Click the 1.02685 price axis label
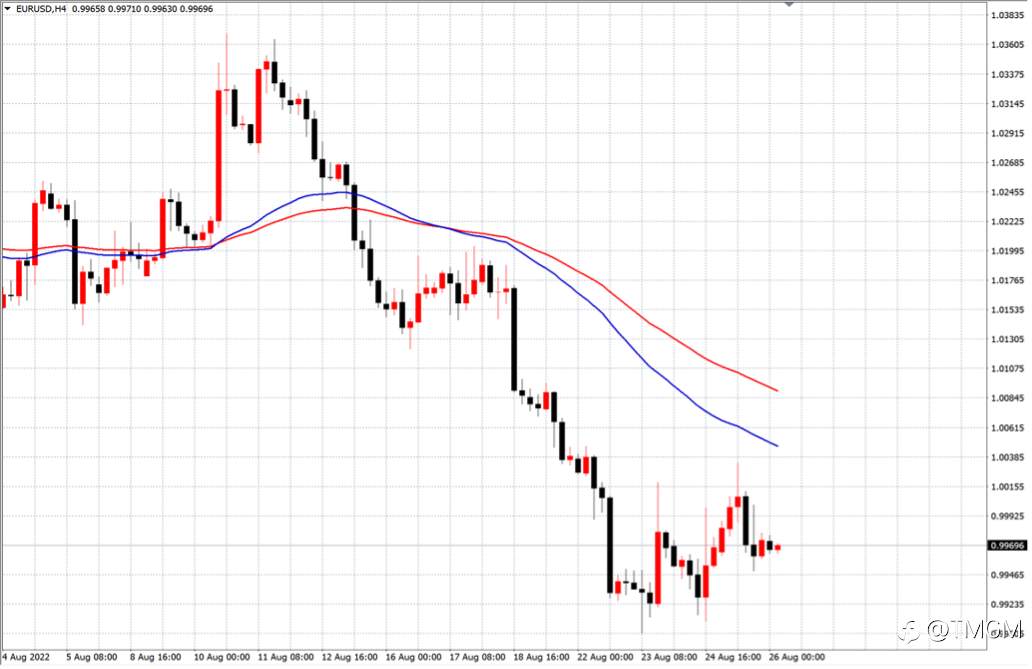 1008,163
